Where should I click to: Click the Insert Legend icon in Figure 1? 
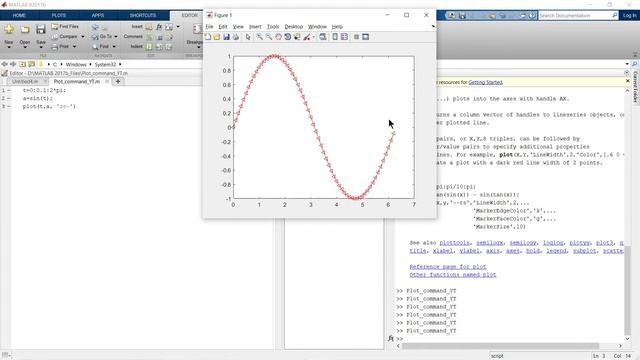(344, 37)
